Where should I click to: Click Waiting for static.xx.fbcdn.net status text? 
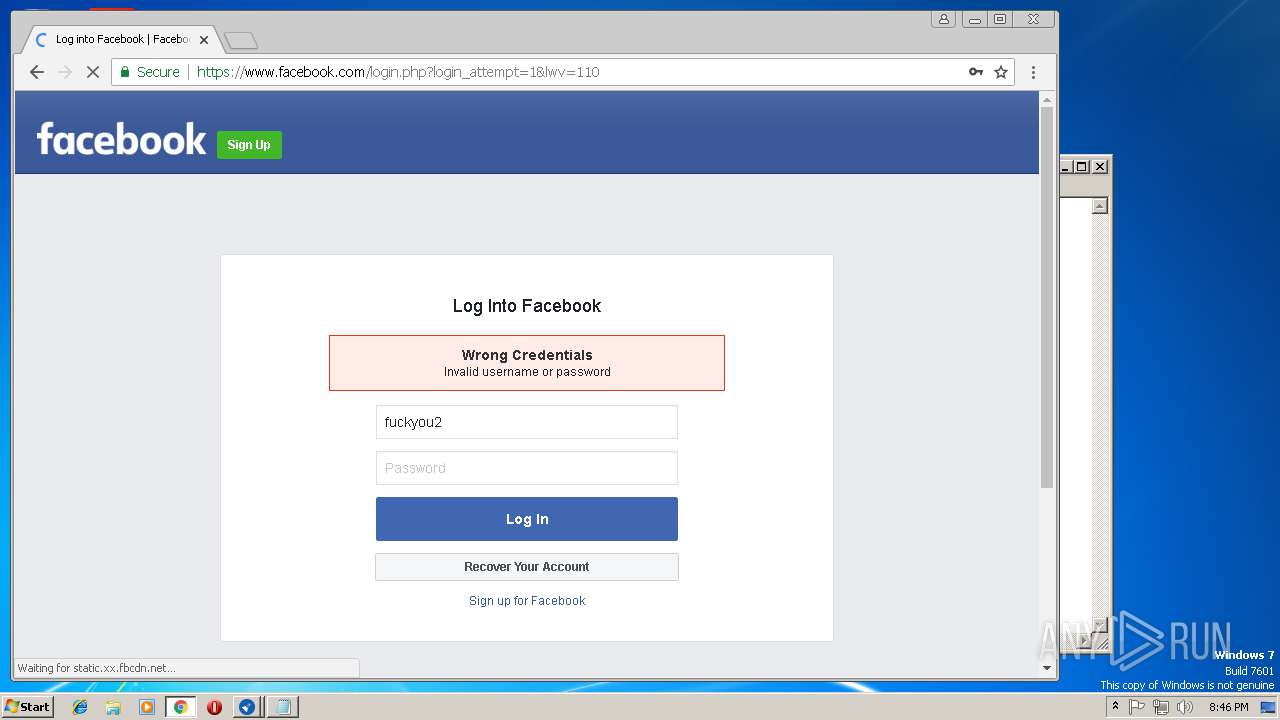96,668
